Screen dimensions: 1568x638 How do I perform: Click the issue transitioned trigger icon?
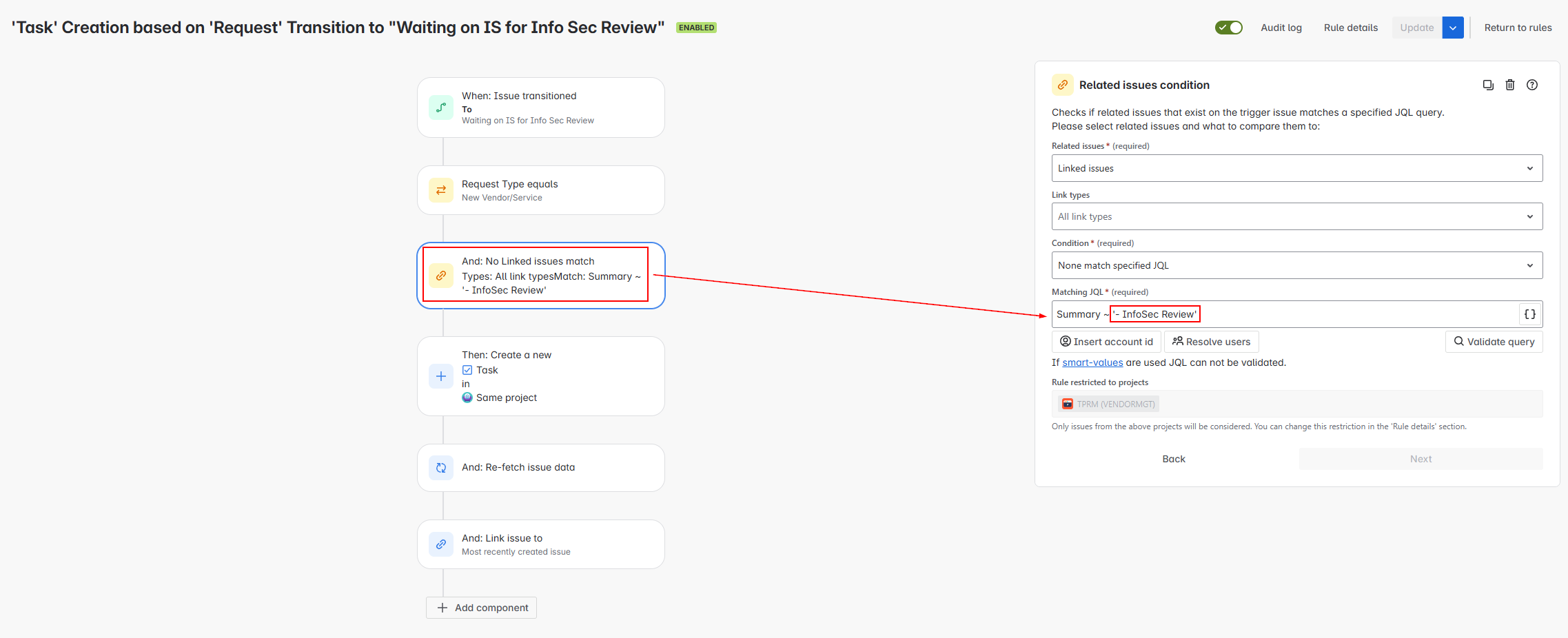click(x=441, y=107)
